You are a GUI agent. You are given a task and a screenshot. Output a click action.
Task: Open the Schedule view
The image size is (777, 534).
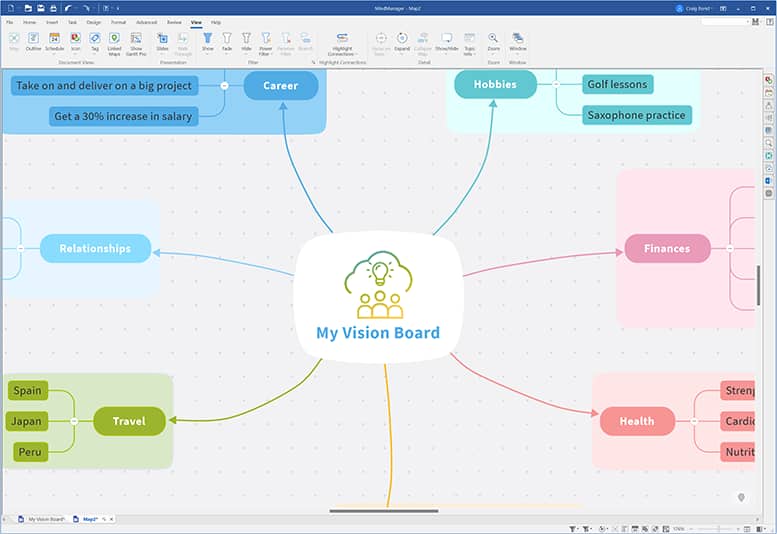(54, 41)
